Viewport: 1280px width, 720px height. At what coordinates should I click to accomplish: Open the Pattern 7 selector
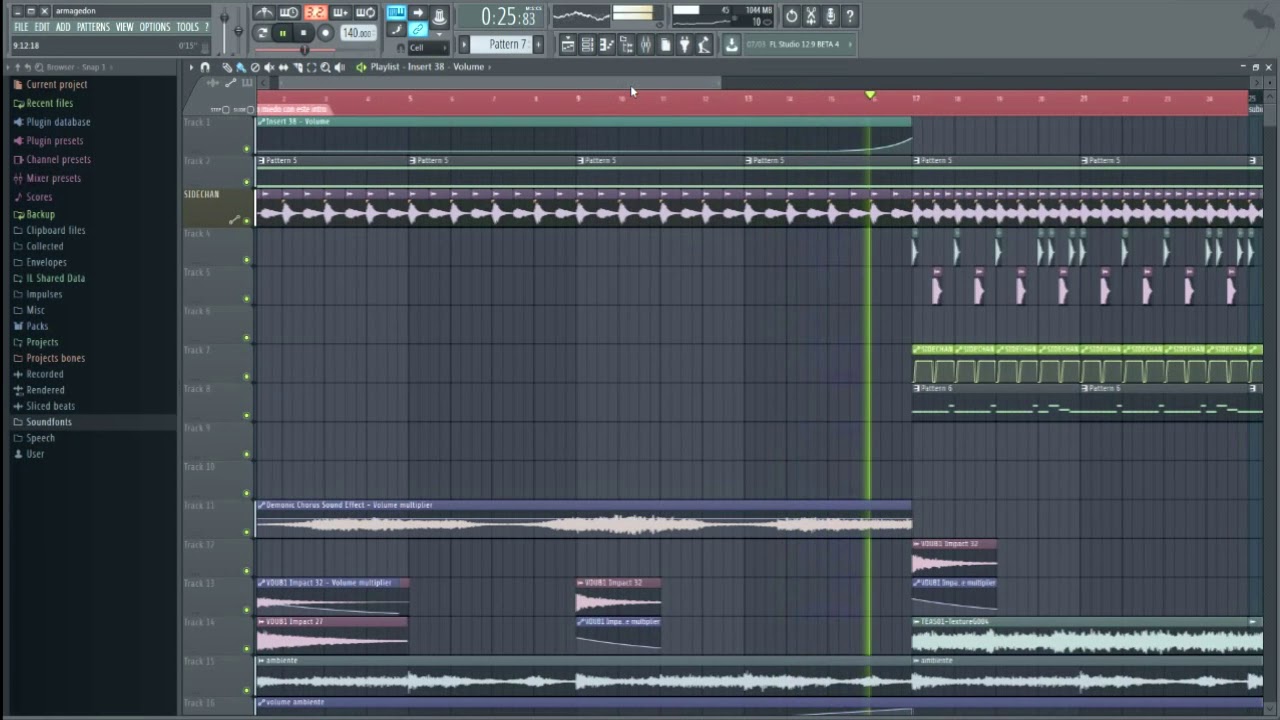[503, 44]
